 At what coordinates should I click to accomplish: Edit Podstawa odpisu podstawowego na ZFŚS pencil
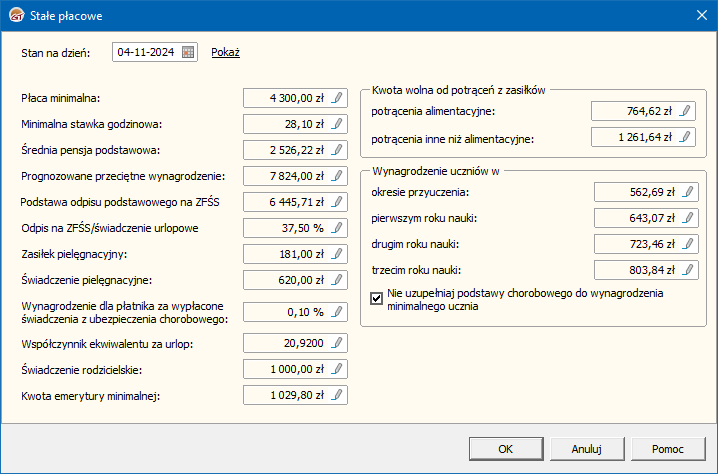[x=337, y=202]
